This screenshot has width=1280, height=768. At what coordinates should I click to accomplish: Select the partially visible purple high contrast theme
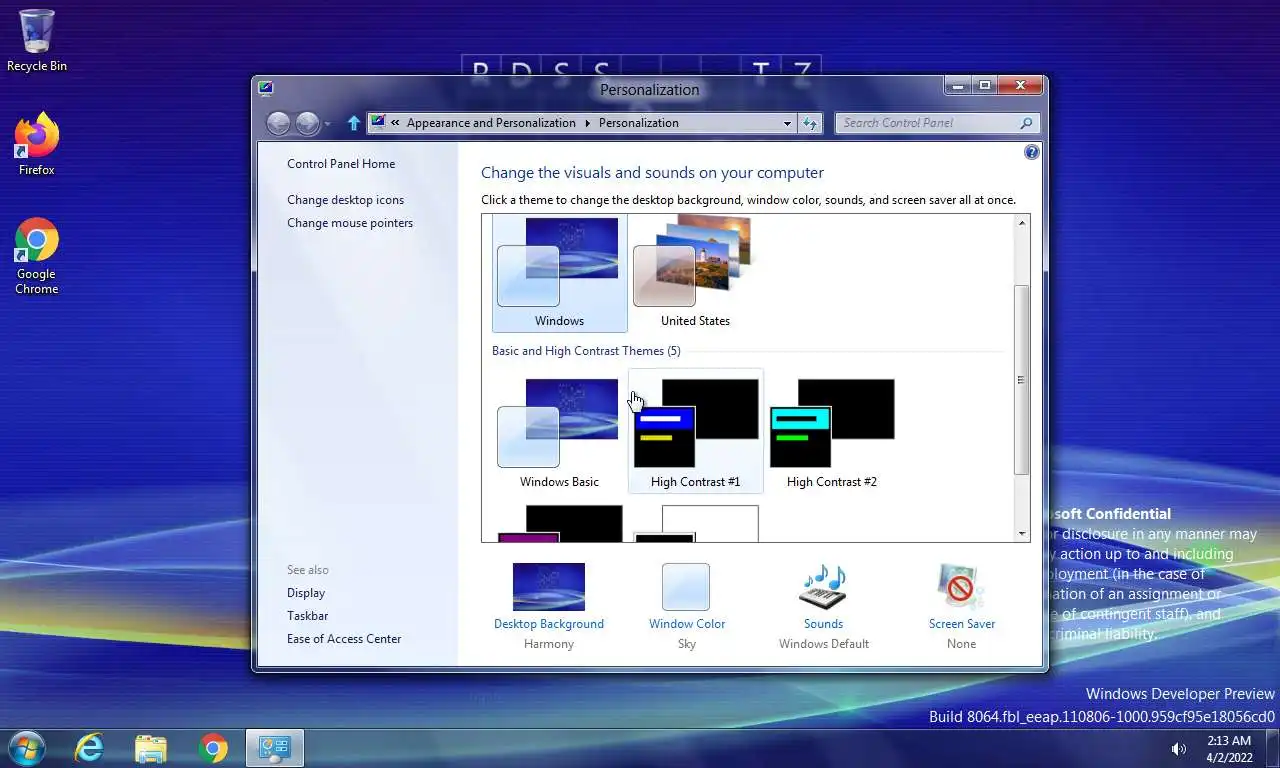(559, 523)
